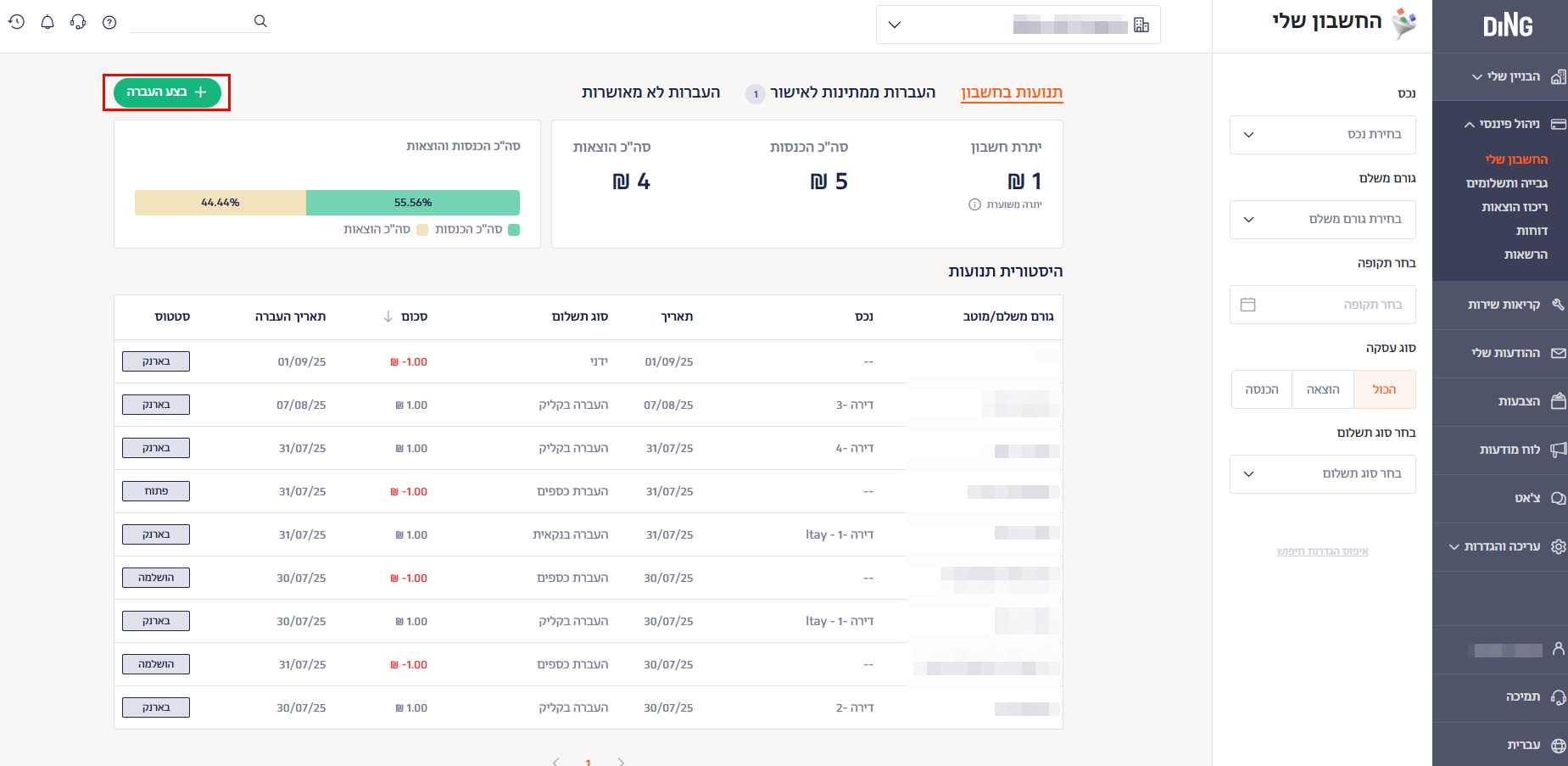Select the הוצאה transaction type option
Viewport: 1568px width, 766px height.
[1323, 389]
